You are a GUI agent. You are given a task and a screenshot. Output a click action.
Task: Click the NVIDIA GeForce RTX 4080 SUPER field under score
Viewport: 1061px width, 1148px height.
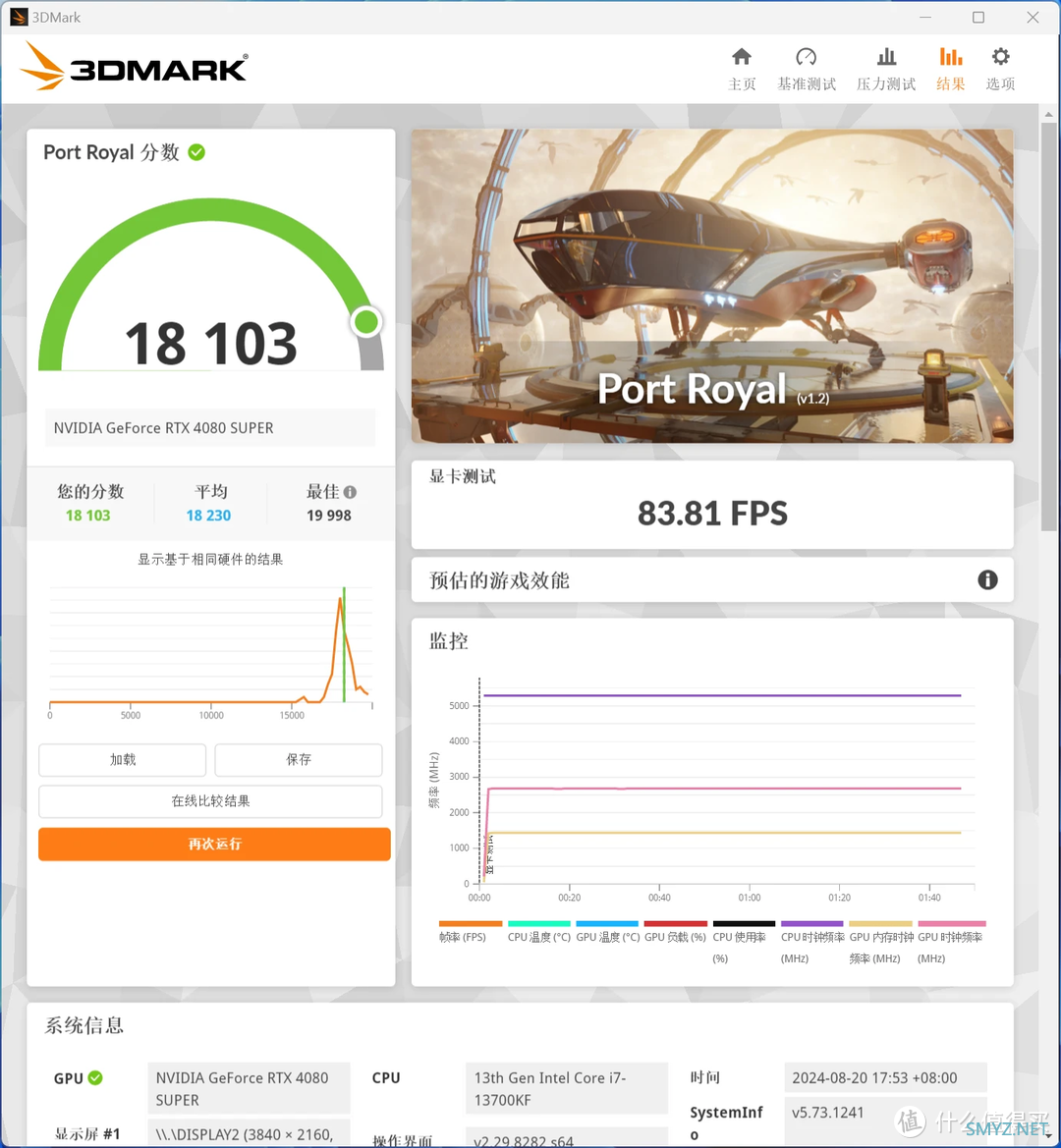click(x=210, y=427)
